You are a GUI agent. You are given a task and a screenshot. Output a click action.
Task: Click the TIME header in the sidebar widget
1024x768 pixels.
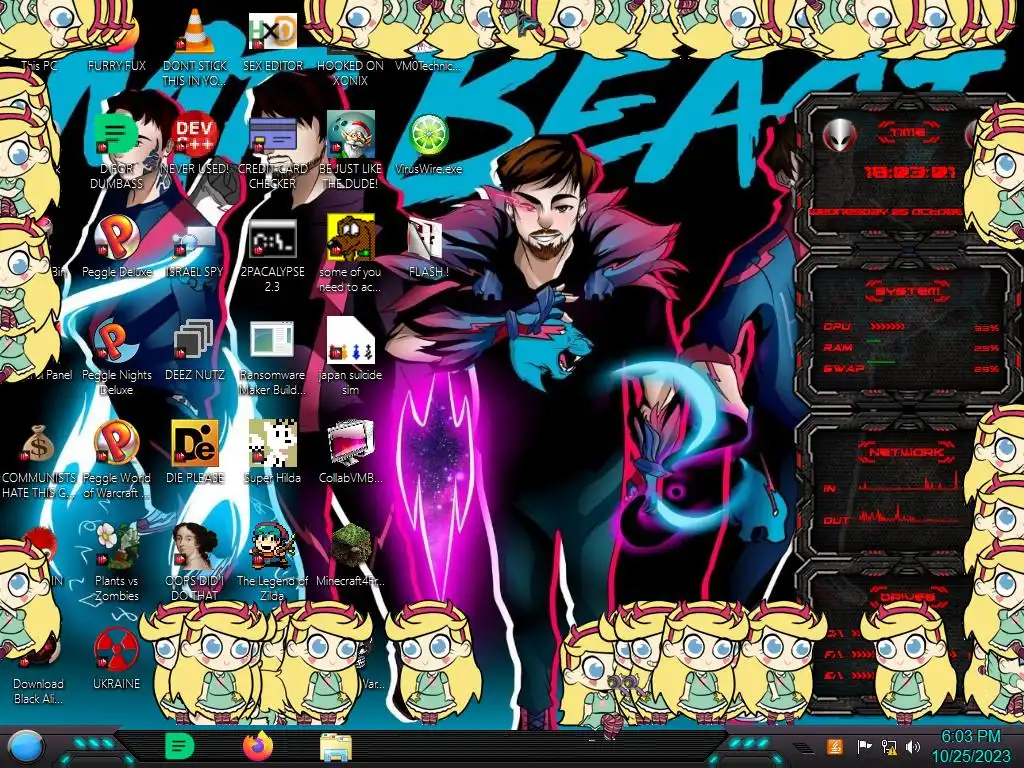908,132
